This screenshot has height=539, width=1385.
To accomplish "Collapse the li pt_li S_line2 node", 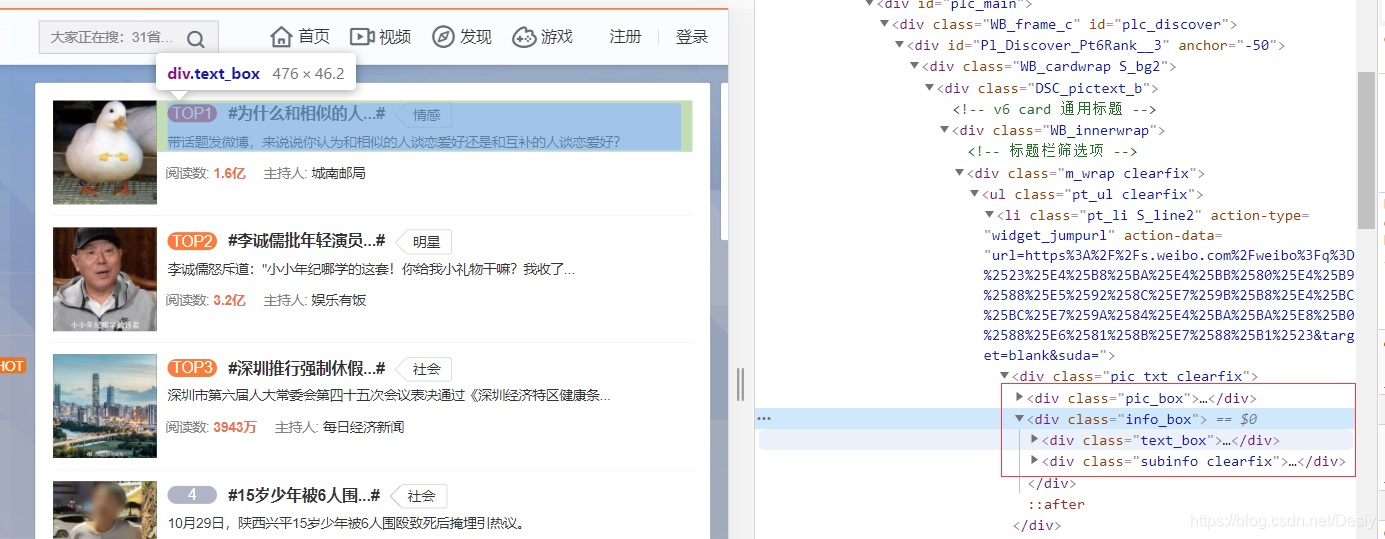I will tap(990, 215).
